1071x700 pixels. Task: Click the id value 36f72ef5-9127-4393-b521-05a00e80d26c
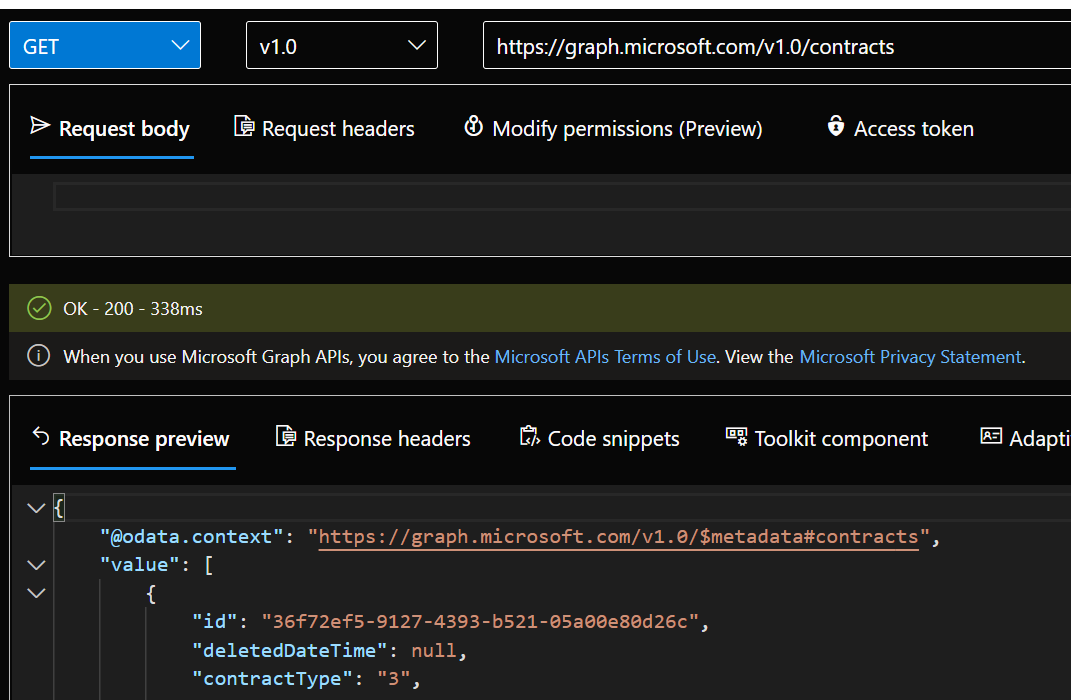point(480,621)
